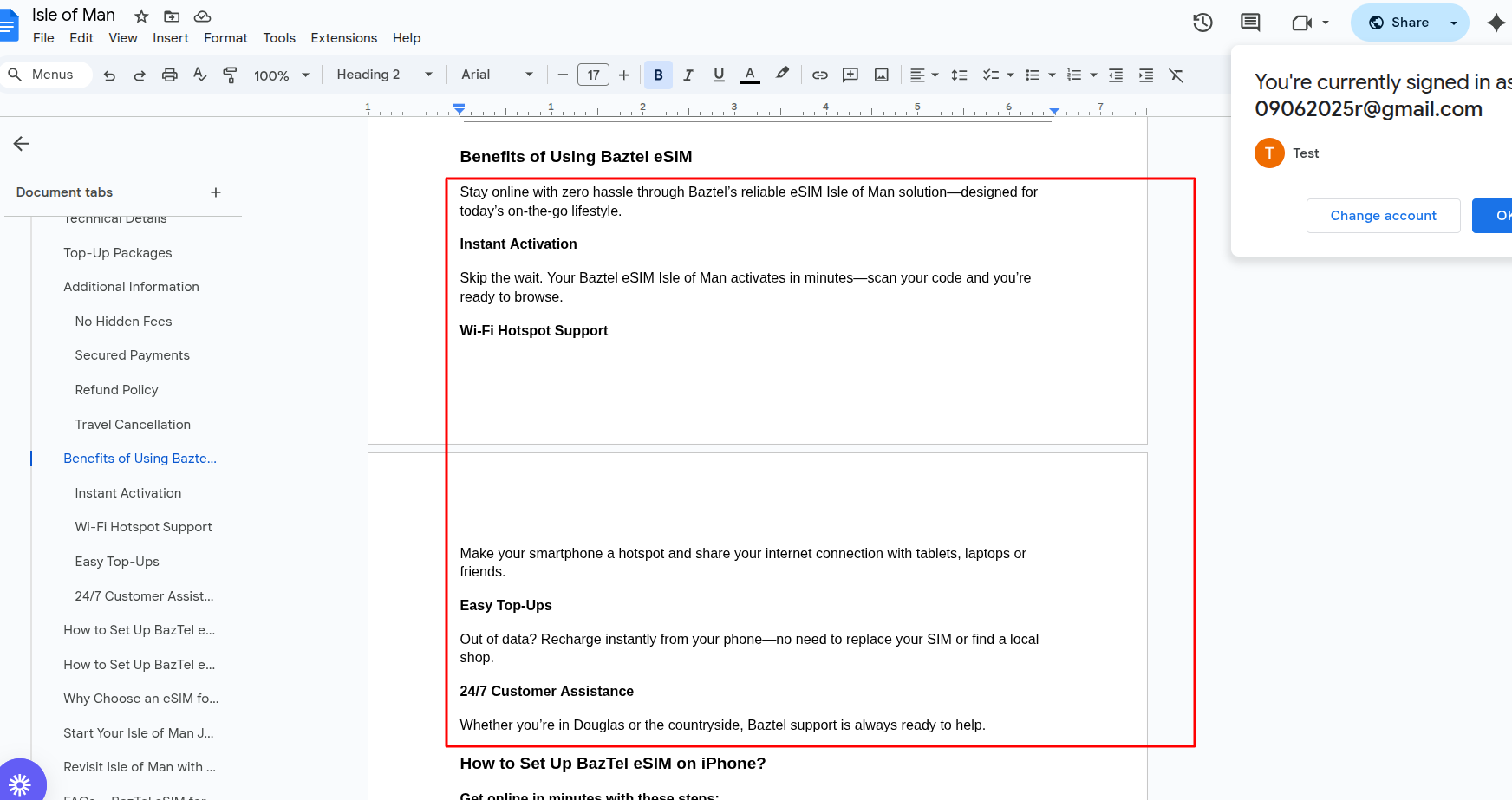Open version history clock icon
Screen dimensions: 1512x800
pos(1202,23)
